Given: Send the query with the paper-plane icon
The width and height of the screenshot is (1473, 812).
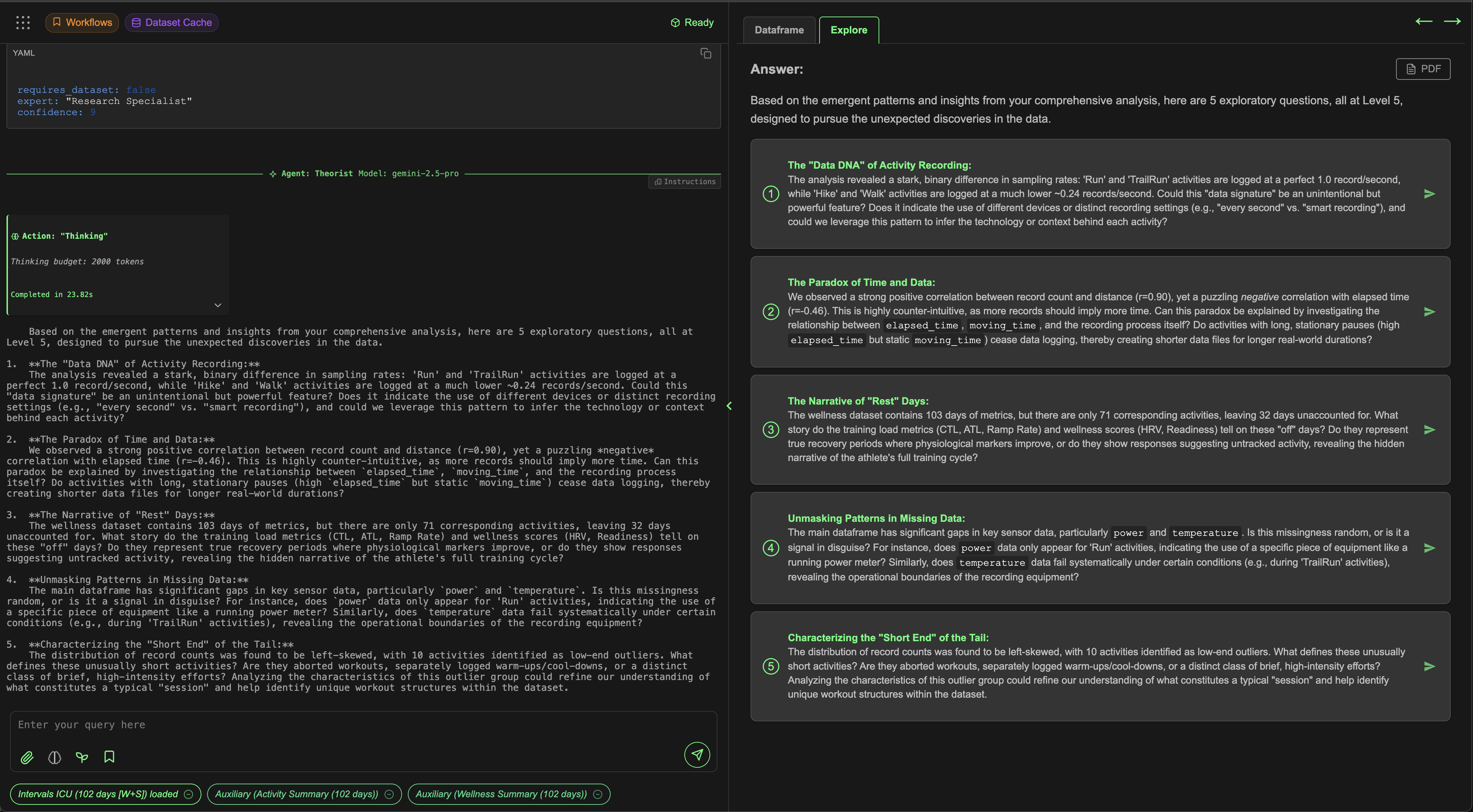Looking at the screenshot, I should point(697,755).
